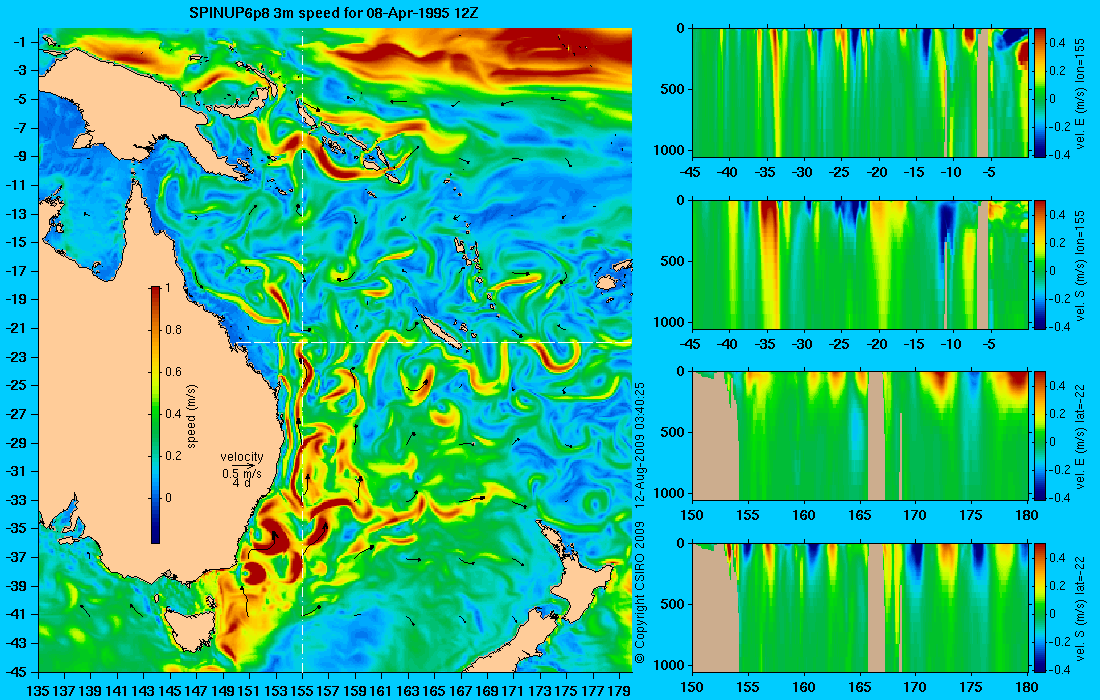
Task: Click latitude tick "-33" on the main map axis
Action: [18, 500]
